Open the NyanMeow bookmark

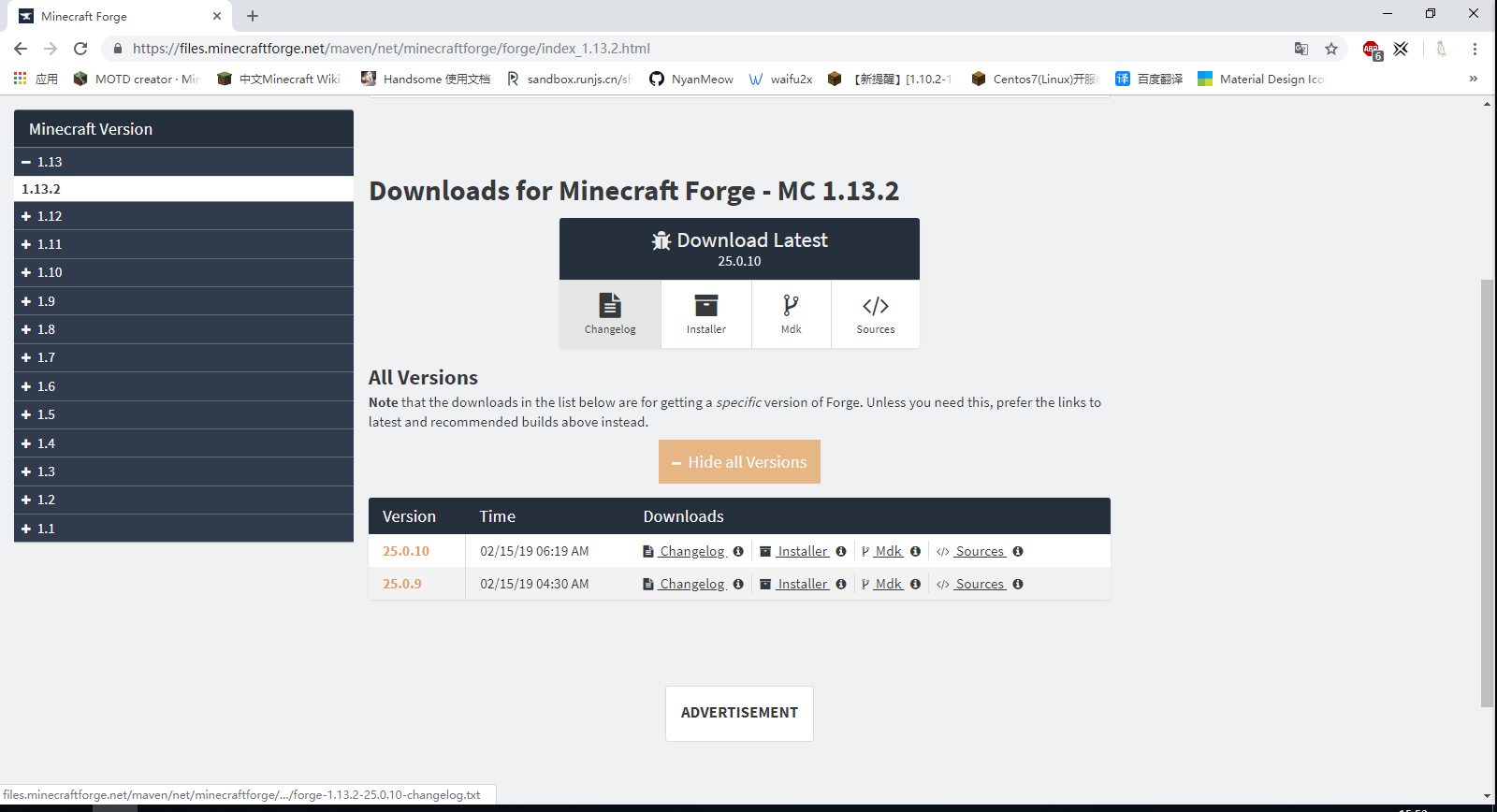[x=691, y=79]
